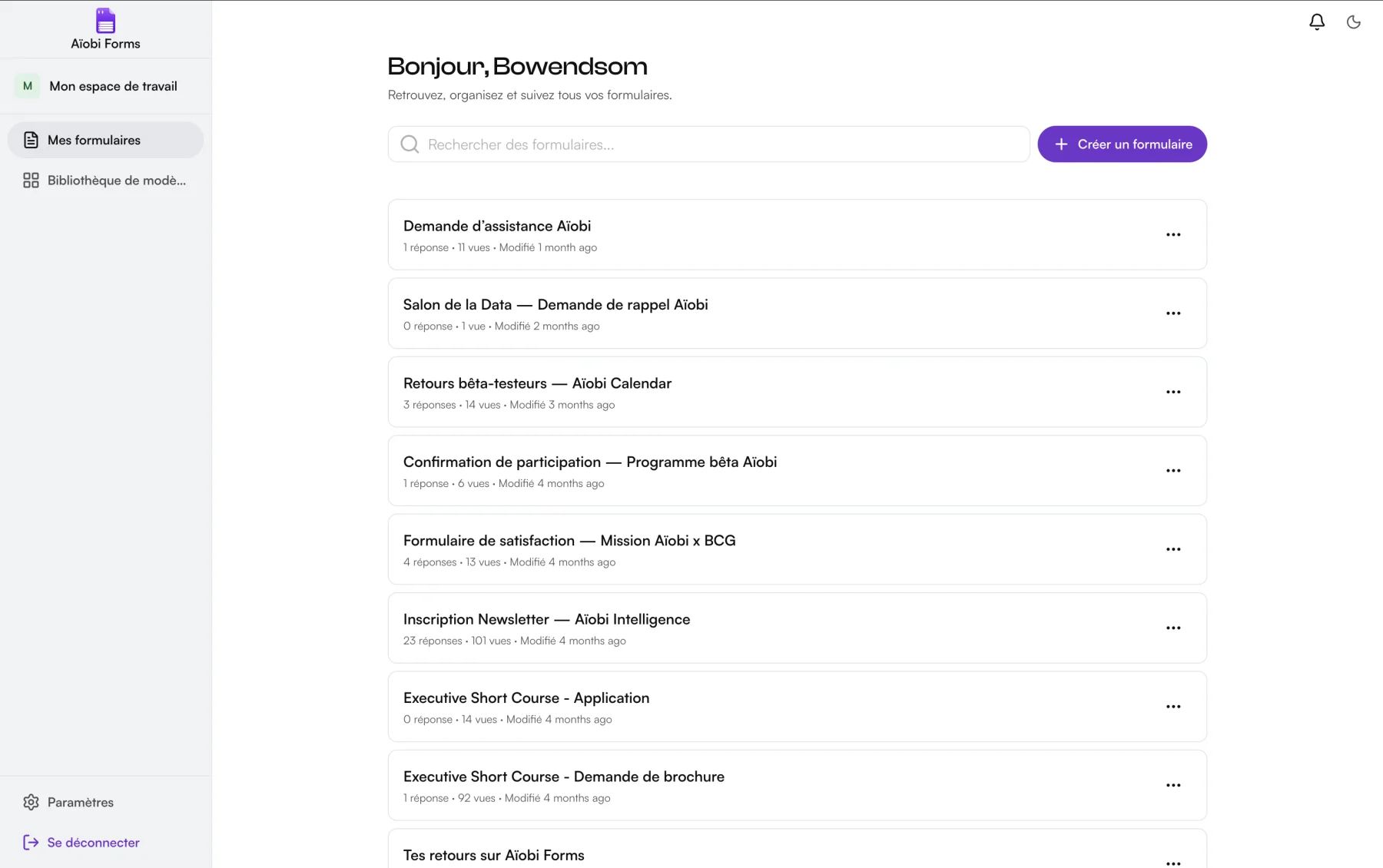
Task: Open the Confirmation de participation form card
Action: click(x=797, y=471)
